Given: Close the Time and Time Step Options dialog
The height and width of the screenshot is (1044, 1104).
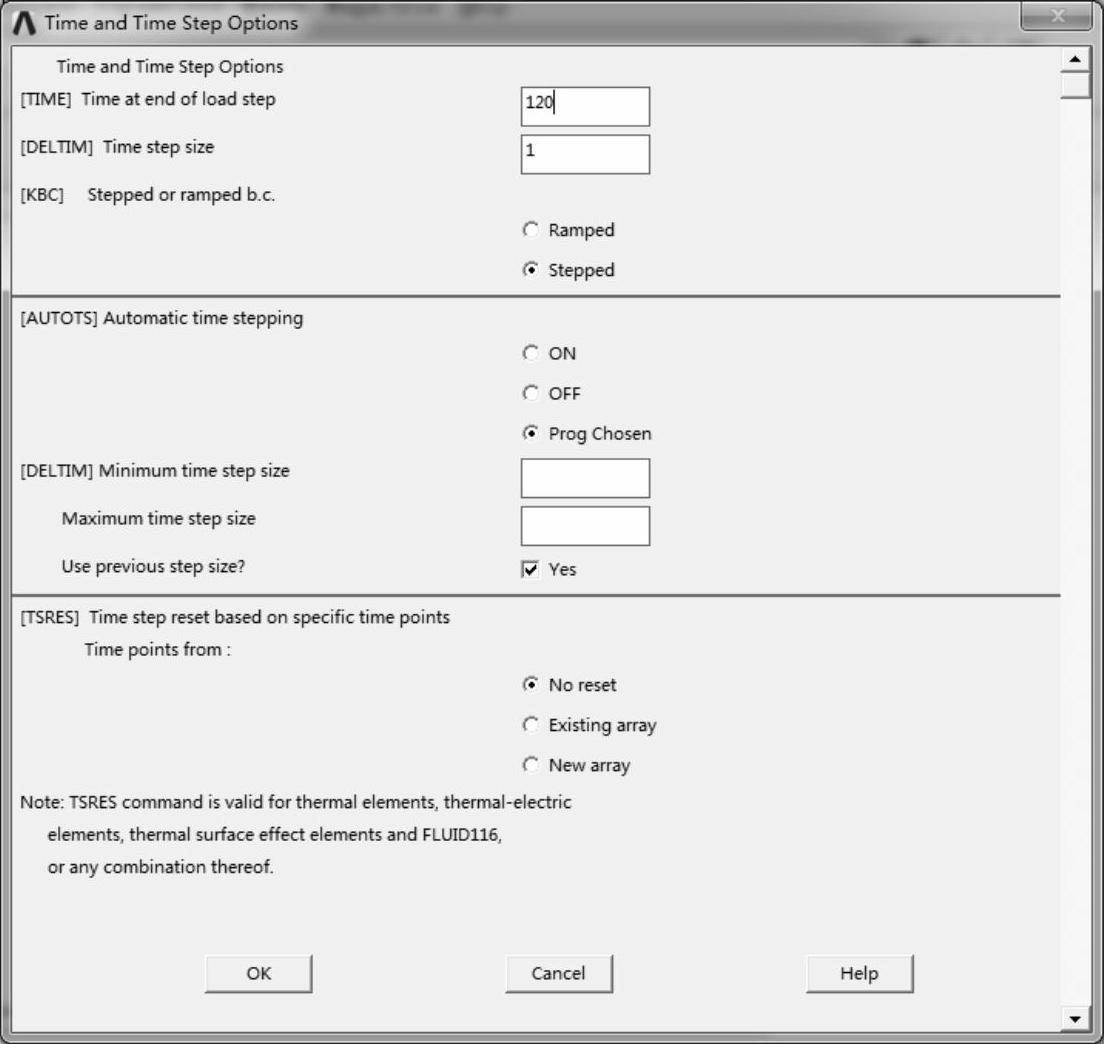Looking at the screenshot, I should click(1056, 16).
